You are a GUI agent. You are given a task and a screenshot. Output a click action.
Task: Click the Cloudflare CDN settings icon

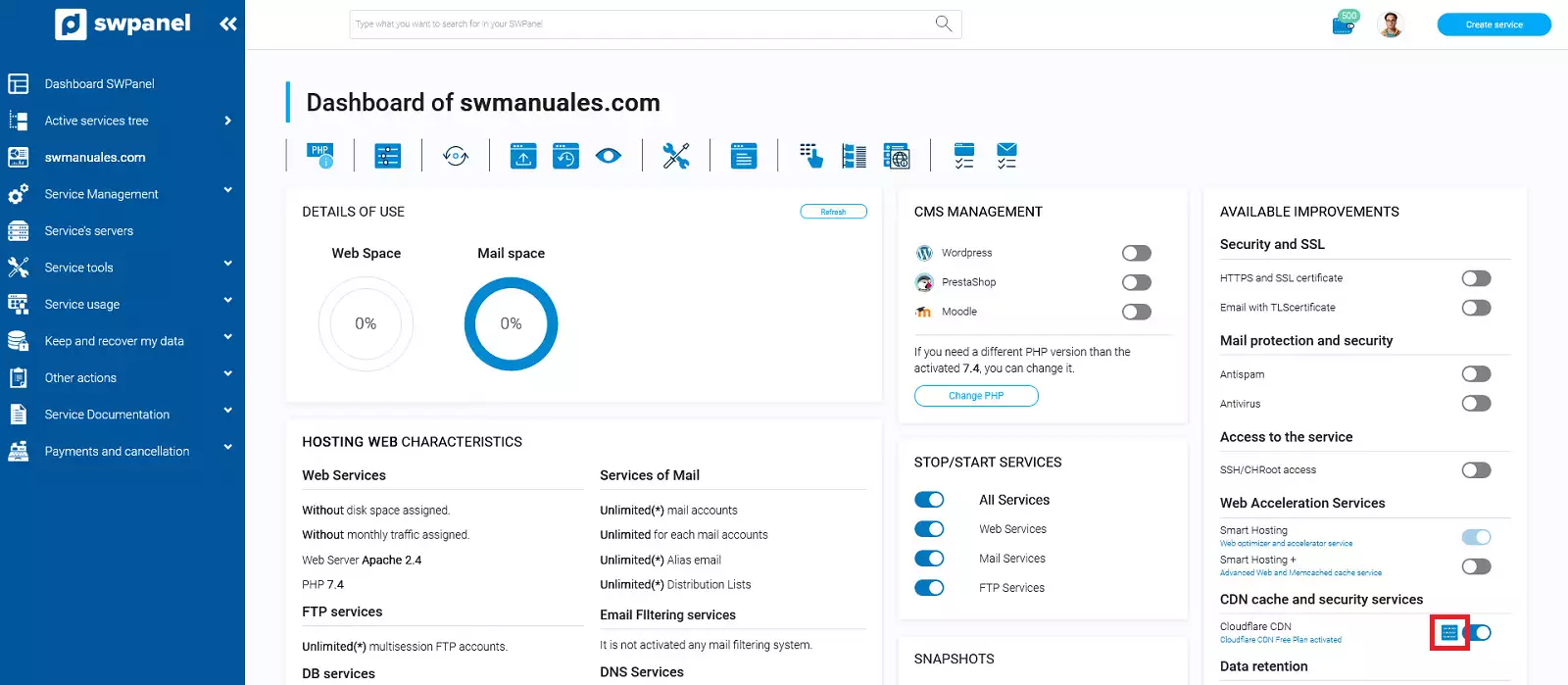[1449, 633]
